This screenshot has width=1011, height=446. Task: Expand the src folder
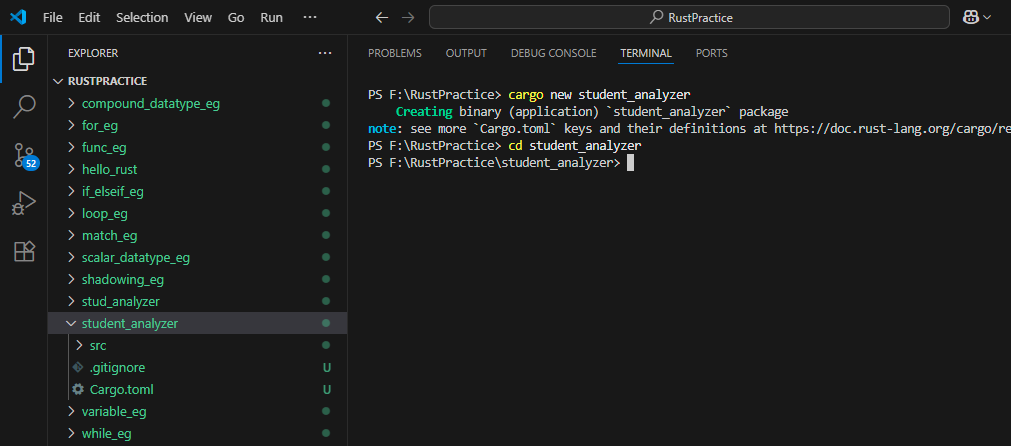197,345
